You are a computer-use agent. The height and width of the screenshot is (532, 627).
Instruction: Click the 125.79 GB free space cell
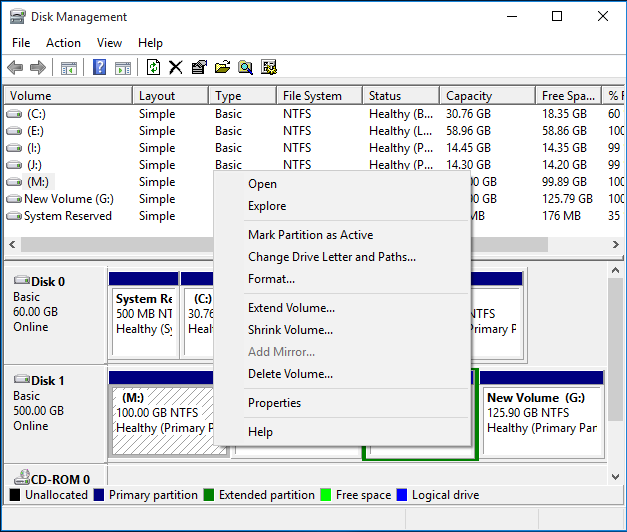[x=567, y=199]
